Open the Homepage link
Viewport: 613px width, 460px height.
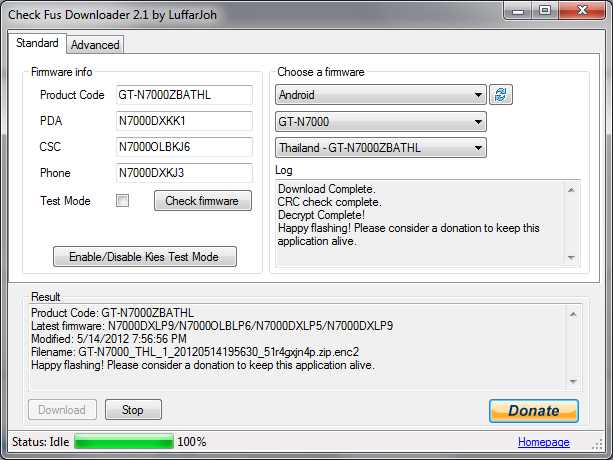tap(543, 442)
